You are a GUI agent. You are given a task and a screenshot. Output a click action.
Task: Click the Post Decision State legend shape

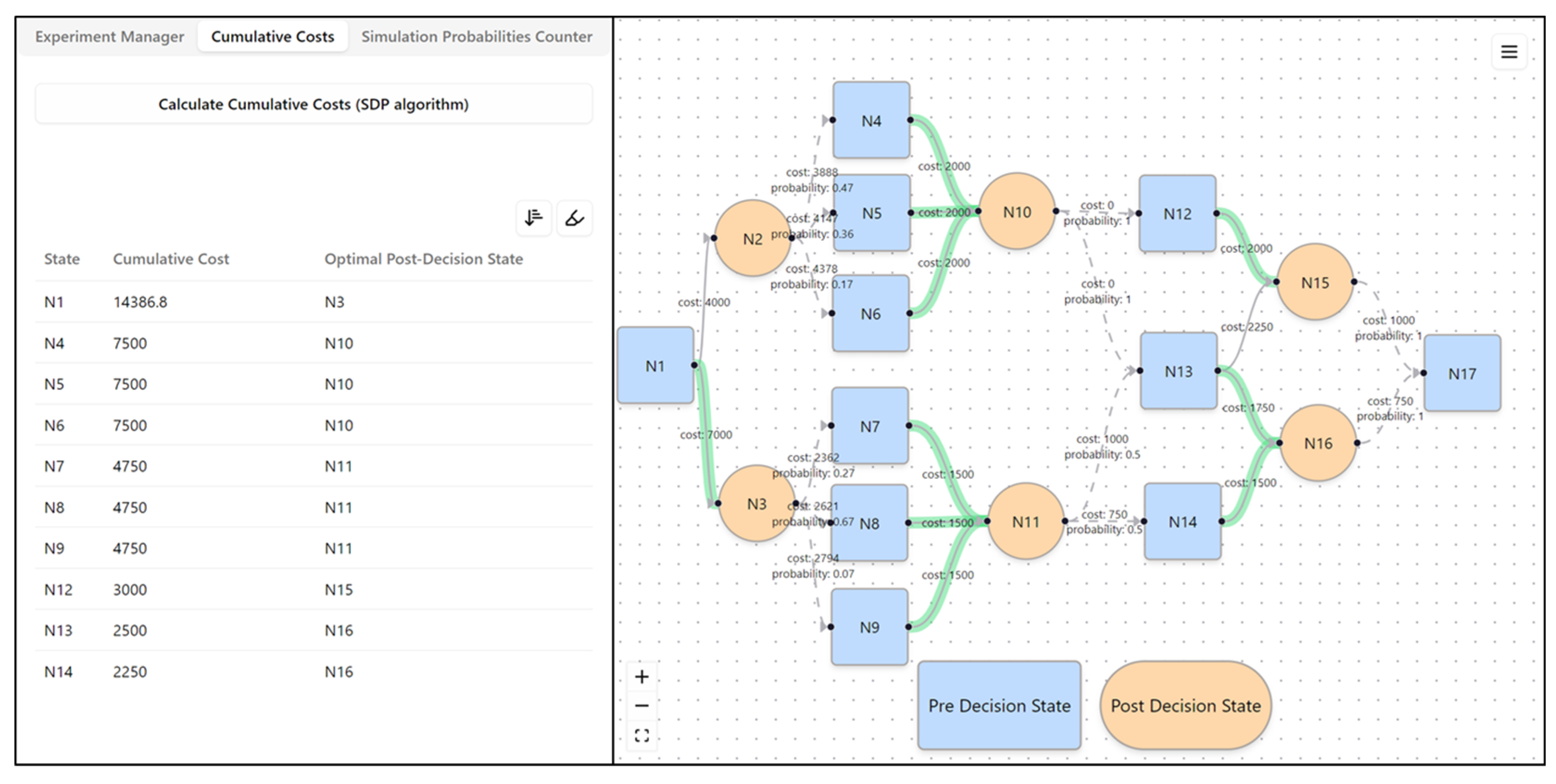pyautogui.click(x=1185, y=705)
